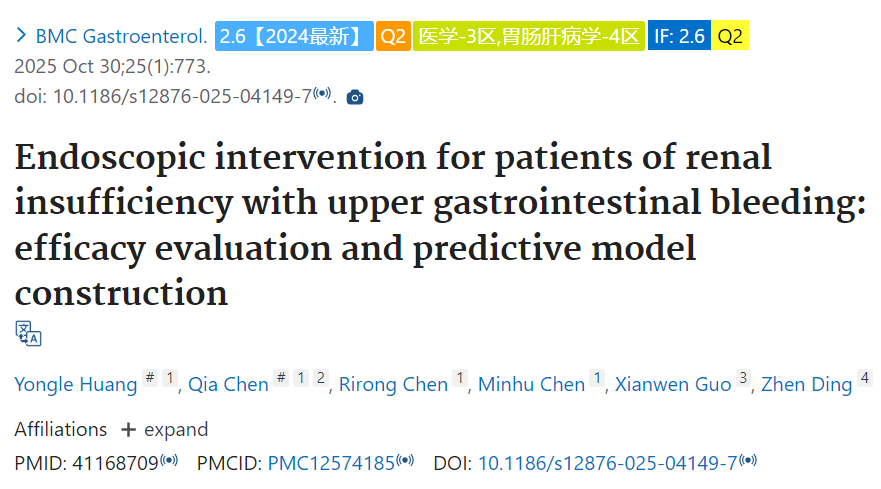Image resolution: width=881 pixels, height=489 pixels.
Task: Click the plus icon next to expand
Action: (128, 430)
